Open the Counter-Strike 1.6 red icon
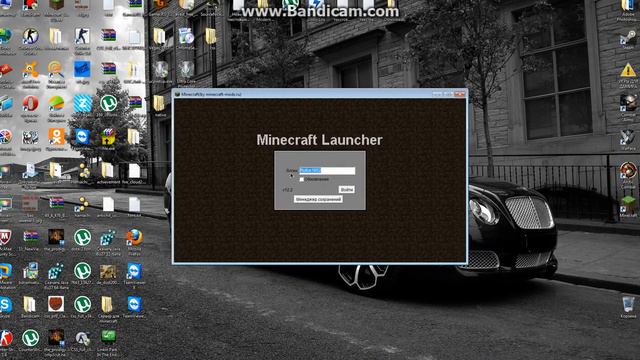The width and height of the screenshot is (640, 360). click(x=6, y=338)
